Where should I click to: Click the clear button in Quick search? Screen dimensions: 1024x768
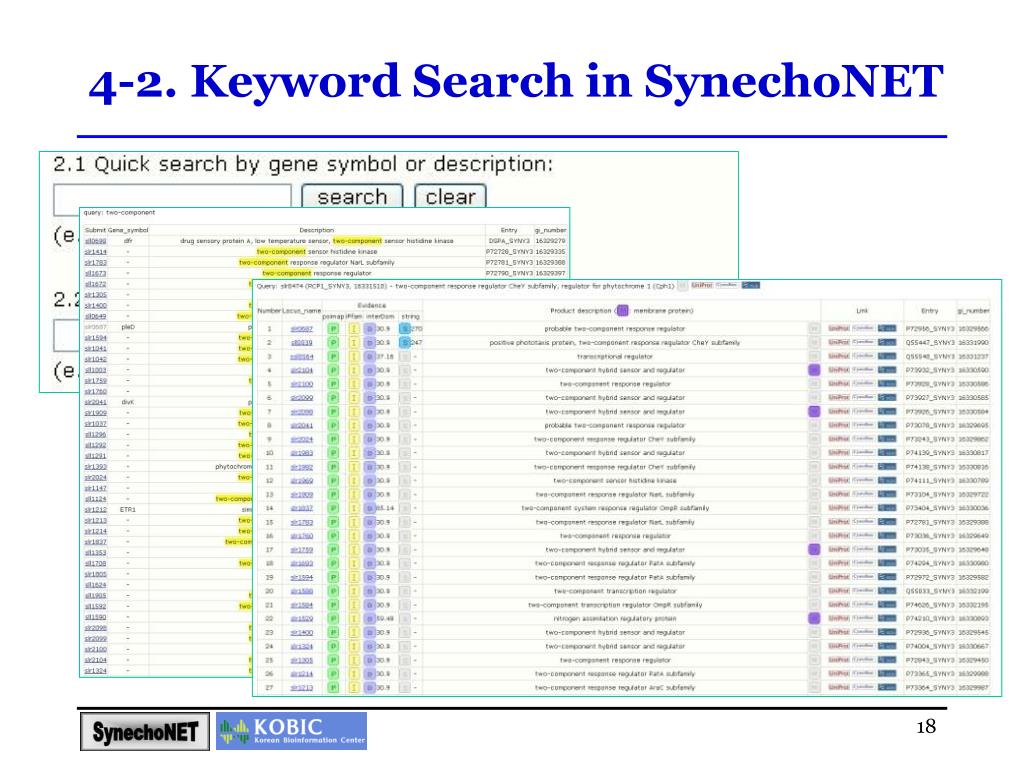pyautogui.click(x=450, y=197)
